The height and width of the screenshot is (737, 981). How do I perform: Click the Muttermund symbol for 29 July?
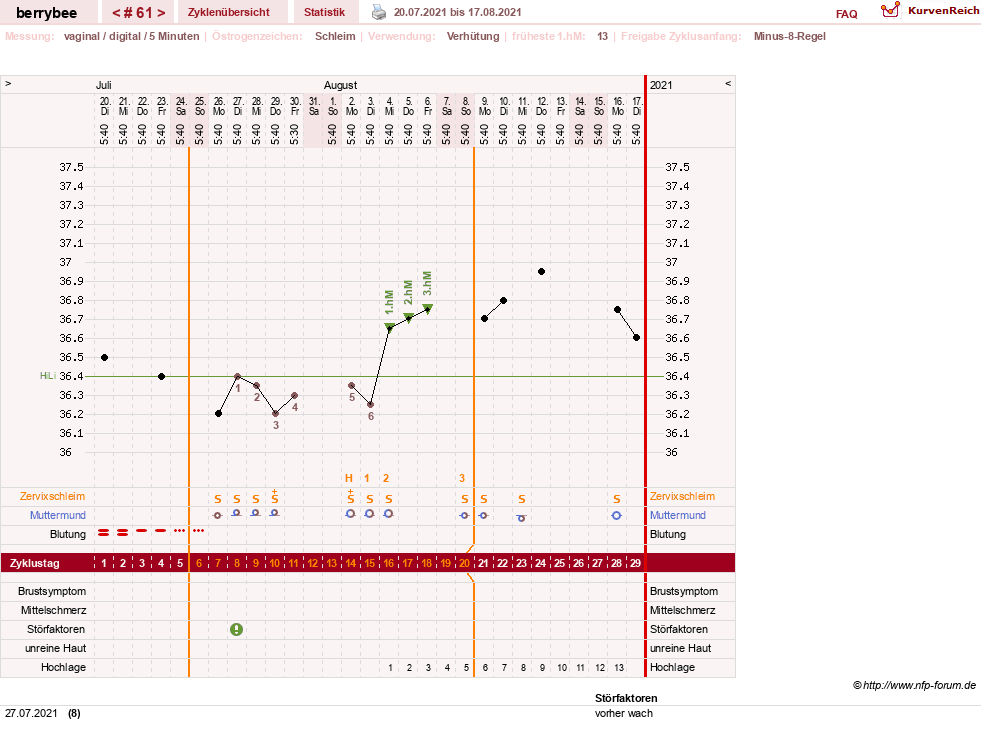pos(274,513)
